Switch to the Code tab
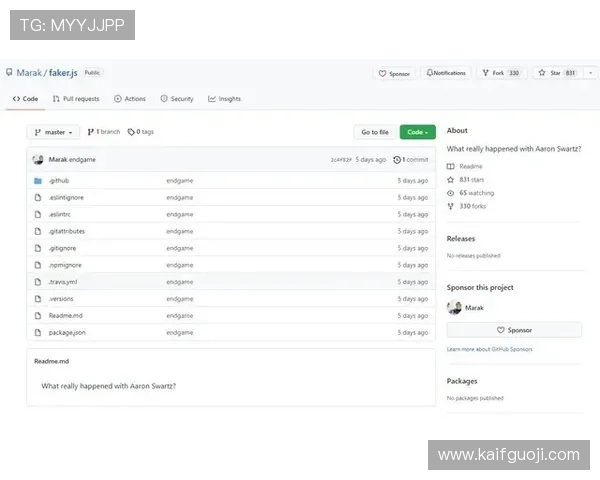600x480 pixels. [25, 99]
